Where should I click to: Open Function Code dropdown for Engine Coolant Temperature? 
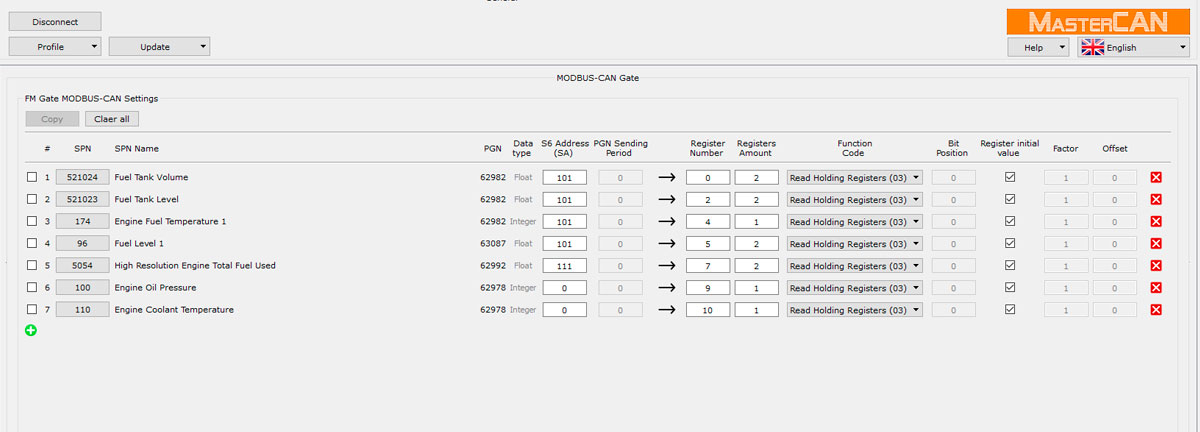tap(854, 309)
